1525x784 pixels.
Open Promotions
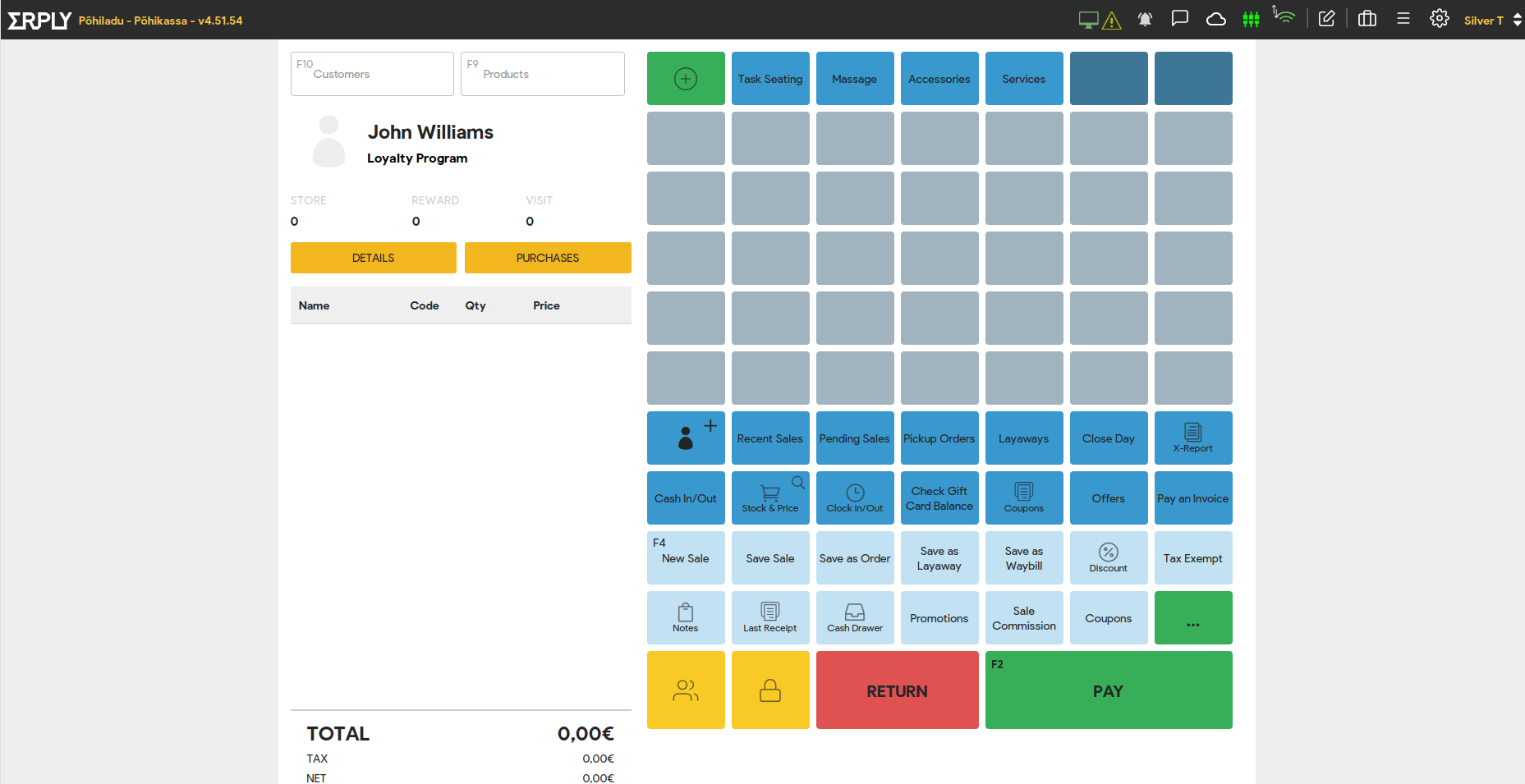pos(939,618)
